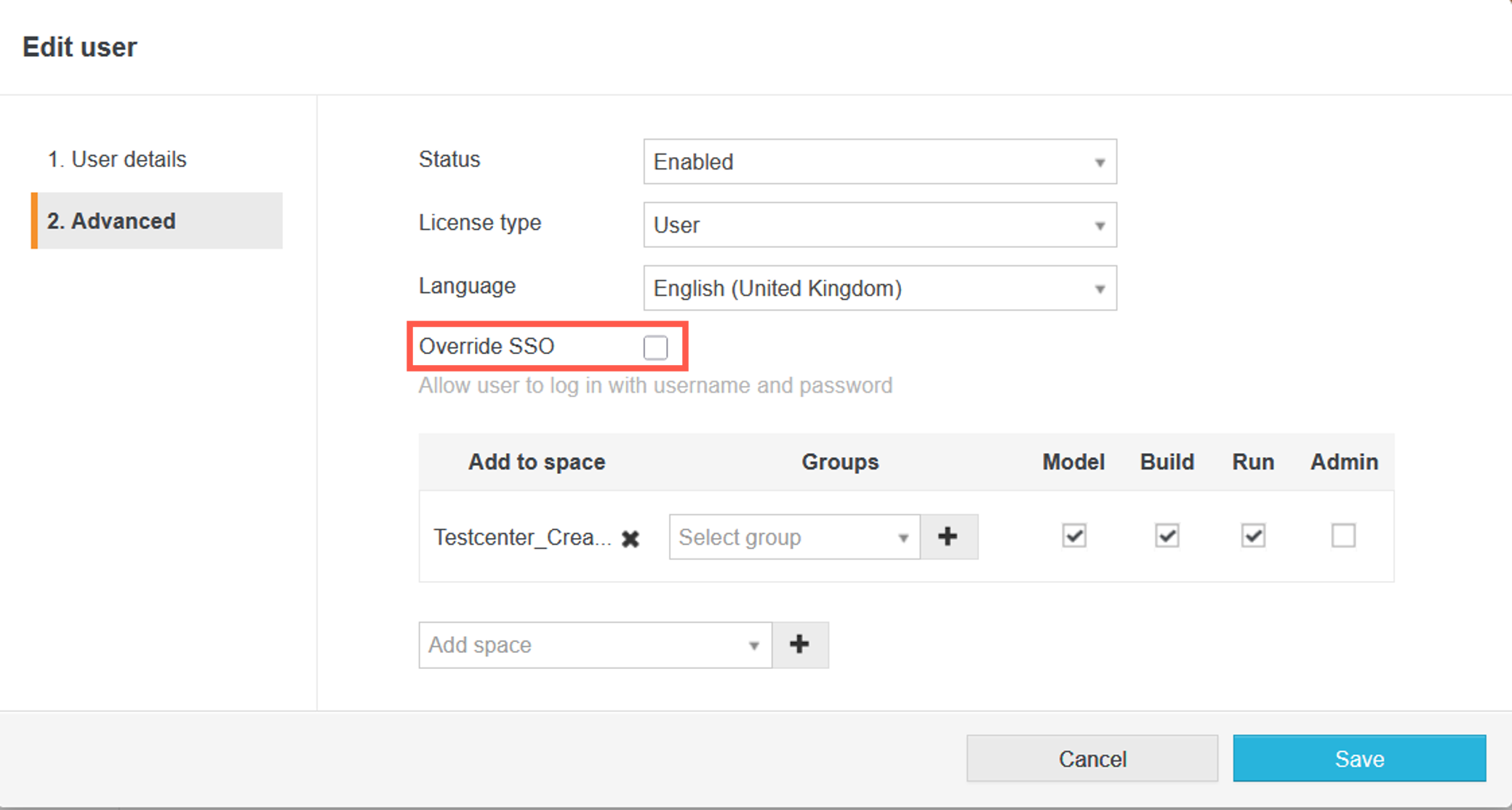Screen dimensions: 1512x810
Task: Uncheck the Build permission checkbox
Action: point(1167,536)
